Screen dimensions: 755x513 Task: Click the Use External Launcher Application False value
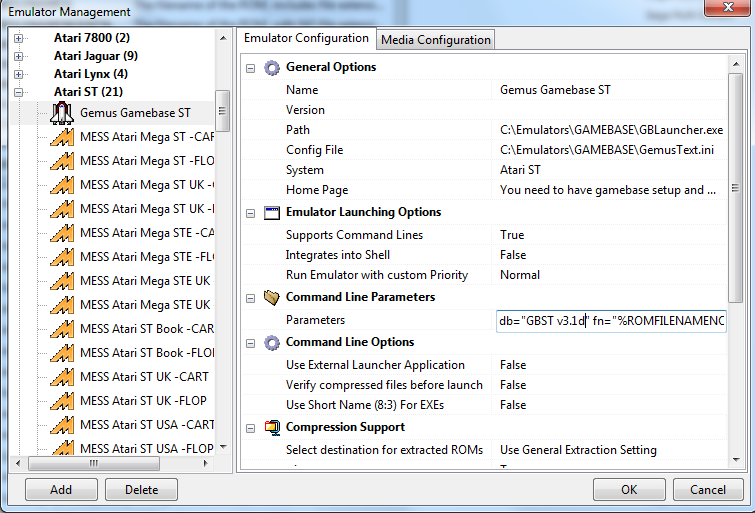click(513, 365)
